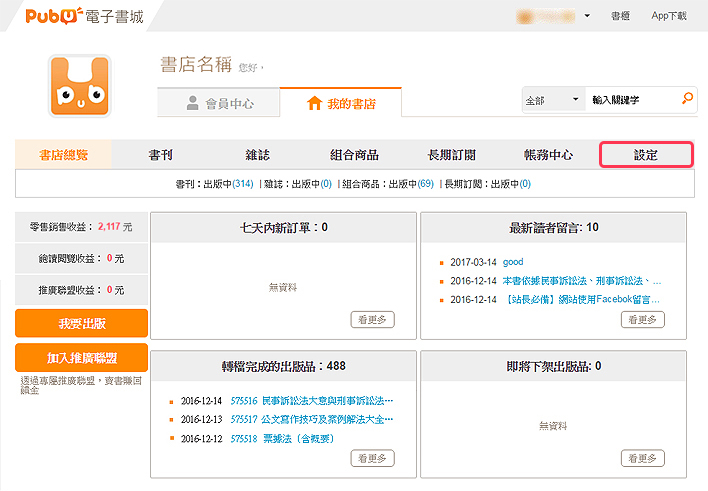Switch to the 帳務中心 tab
Image resolution: width=708 pixels, height=491 pixels.
coord(548,155)
